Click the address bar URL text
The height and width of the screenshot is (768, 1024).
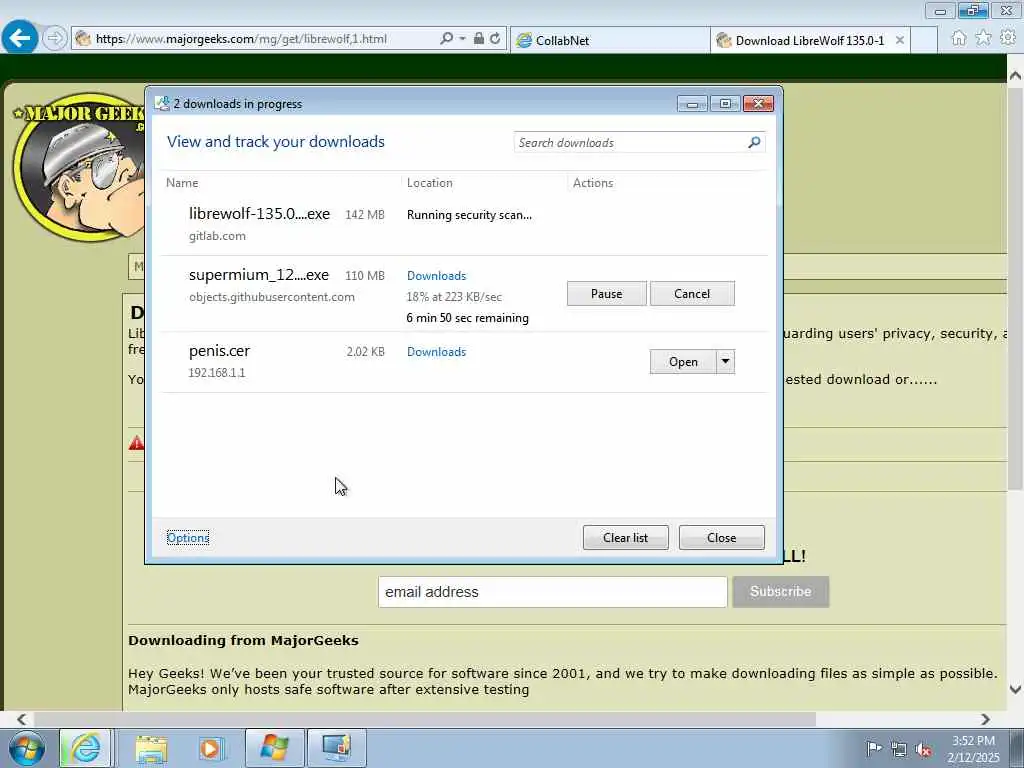[241, 39]
